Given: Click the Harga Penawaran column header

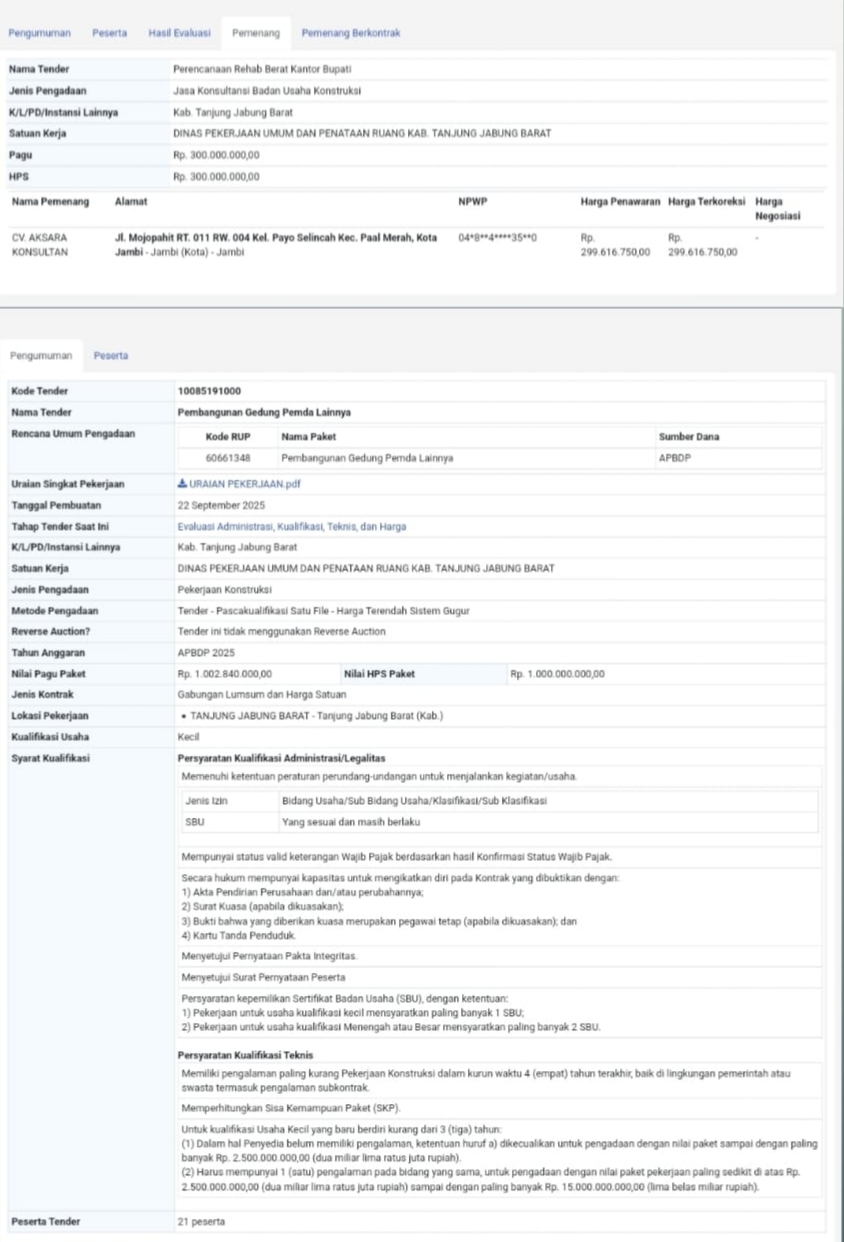Looking at the screenshot, I should click(620, 202).
